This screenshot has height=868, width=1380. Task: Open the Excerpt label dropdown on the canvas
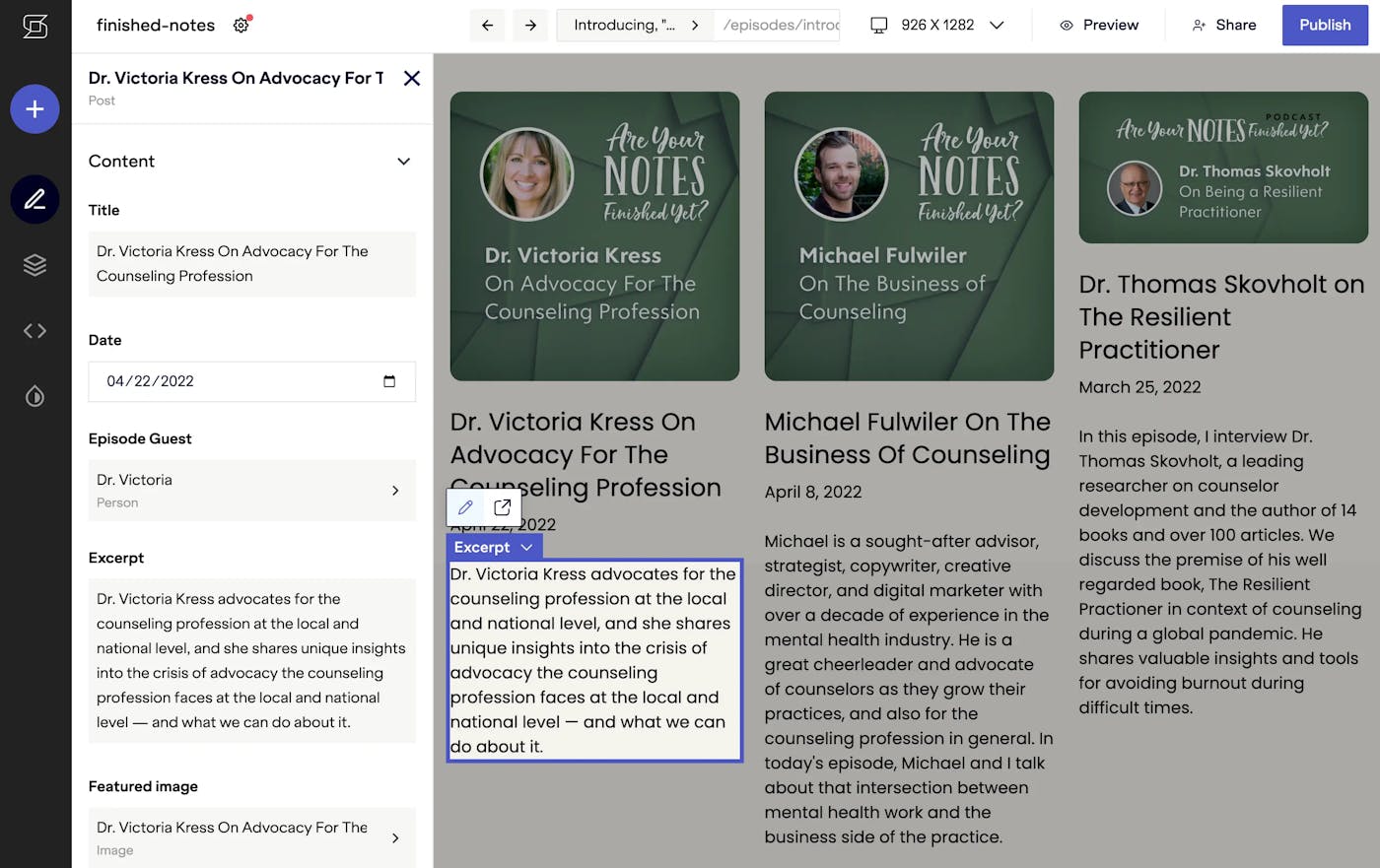pyautogui.click(x=526, y=546)
